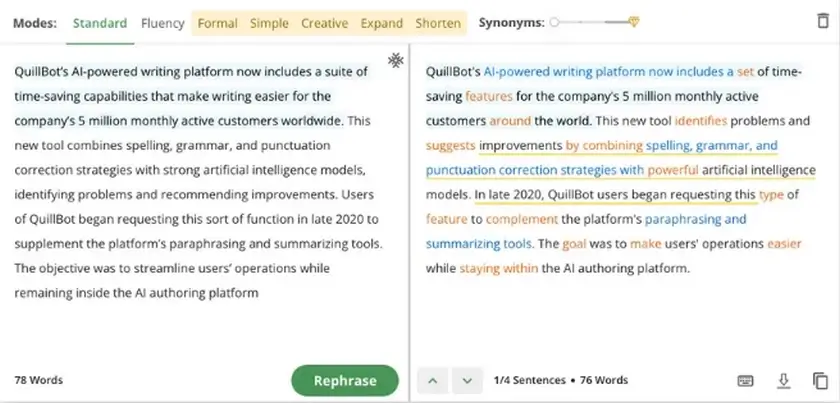The height and width of the screenshot is (403, 840).
Task: Open the keyboard shortcuts icon
Action: coord(745,380)
